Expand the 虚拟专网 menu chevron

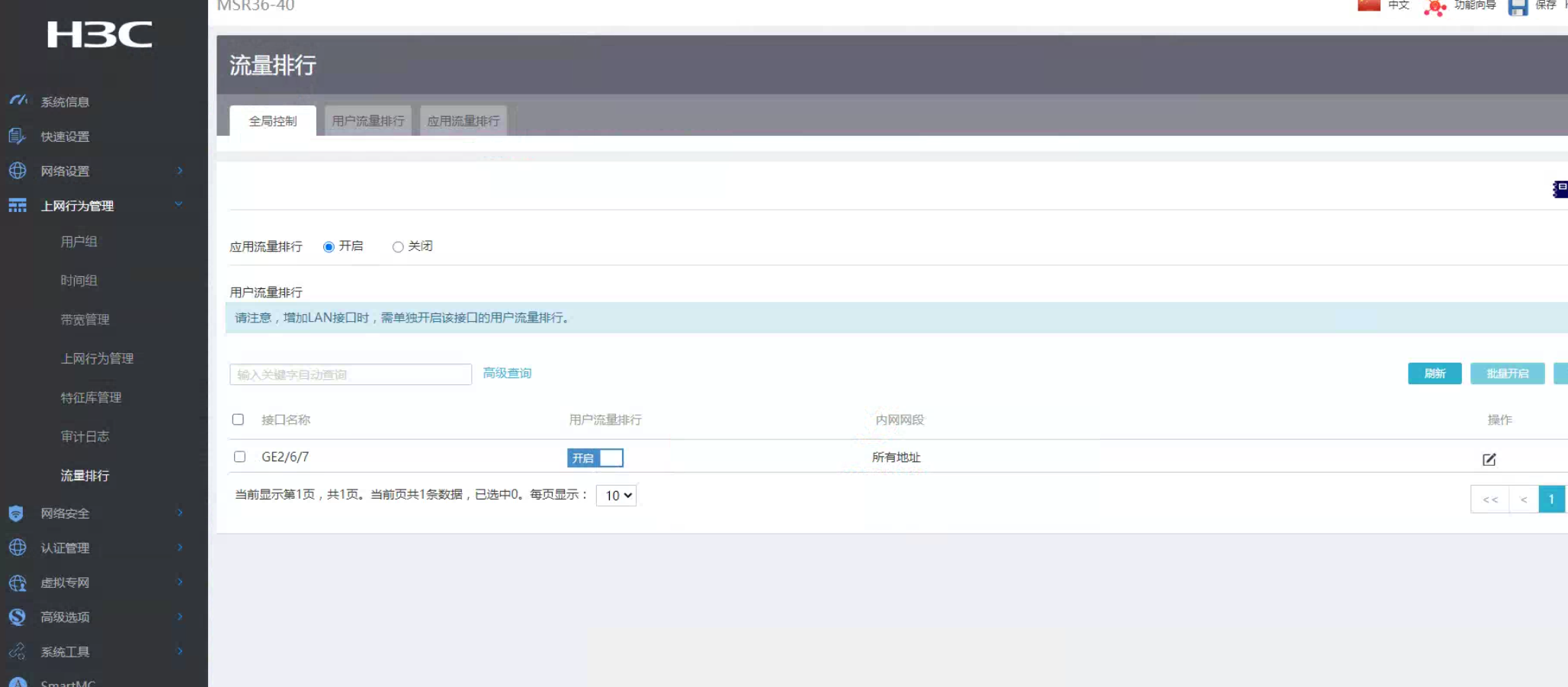tap(180, 582)
